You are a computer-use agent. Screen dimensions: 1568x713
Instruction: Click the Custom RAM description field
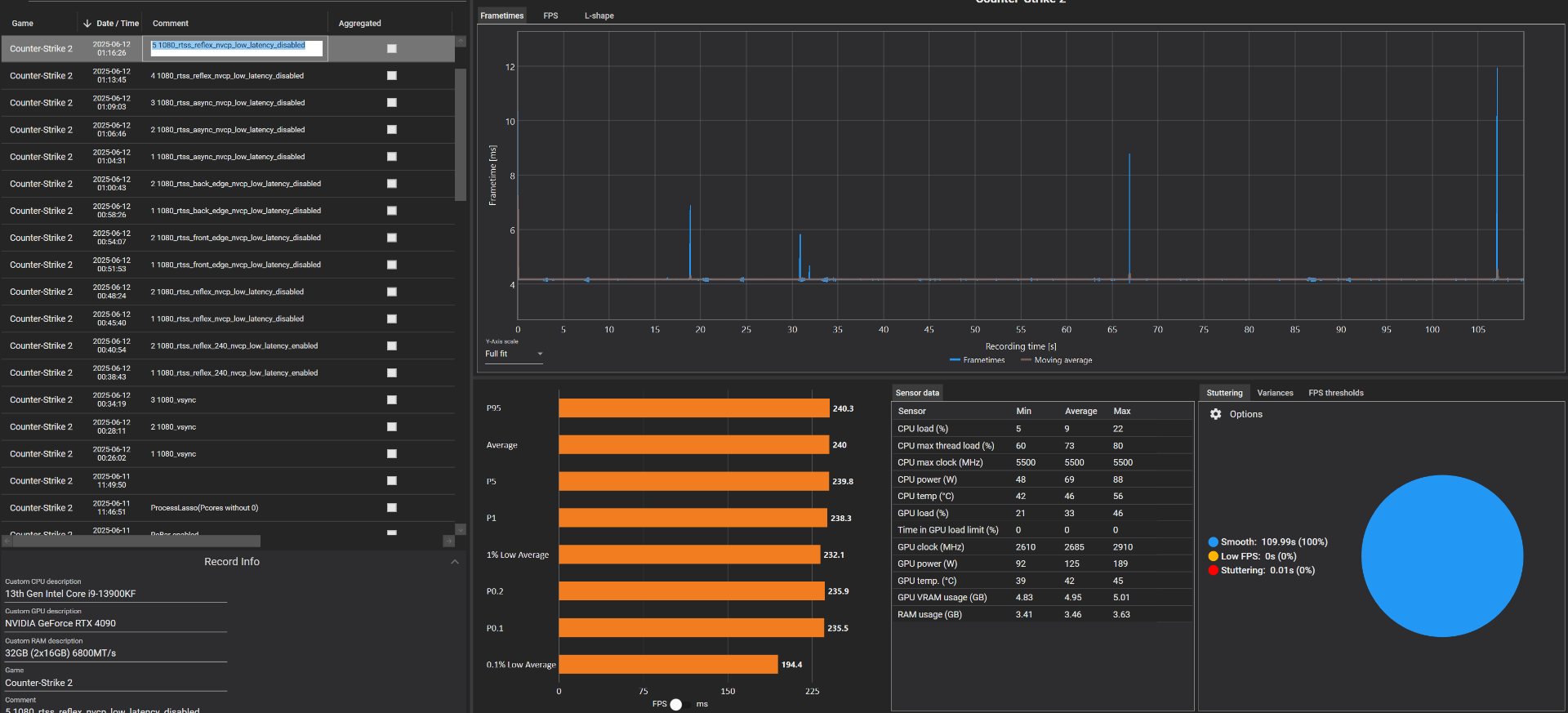coord(116,653)
